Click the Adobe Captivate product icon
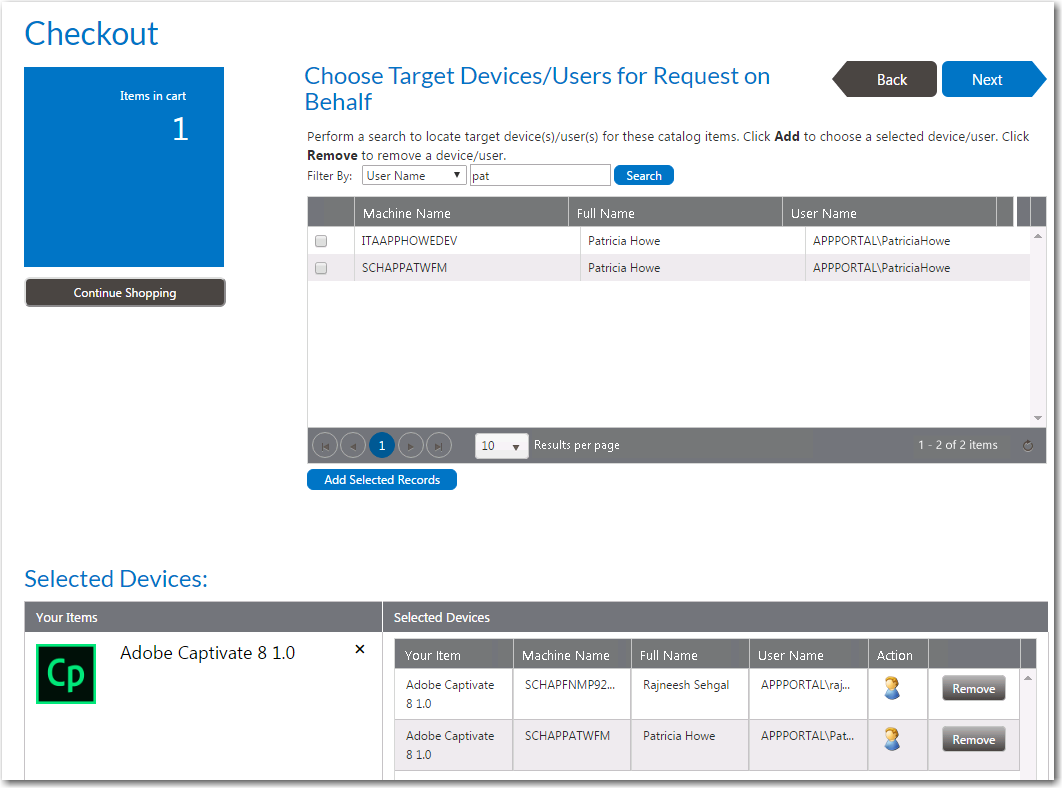The width and height of the screenshot is (1062, 788). point(66,674)
